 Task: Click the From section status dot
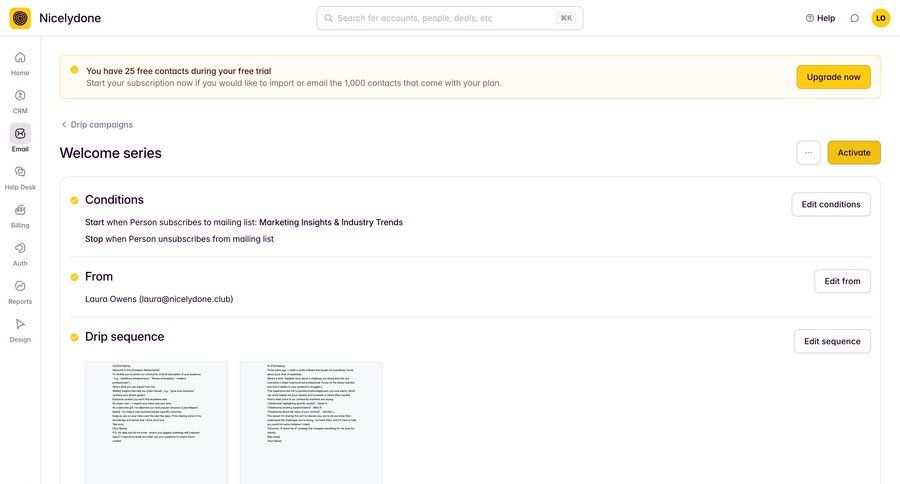74,277
